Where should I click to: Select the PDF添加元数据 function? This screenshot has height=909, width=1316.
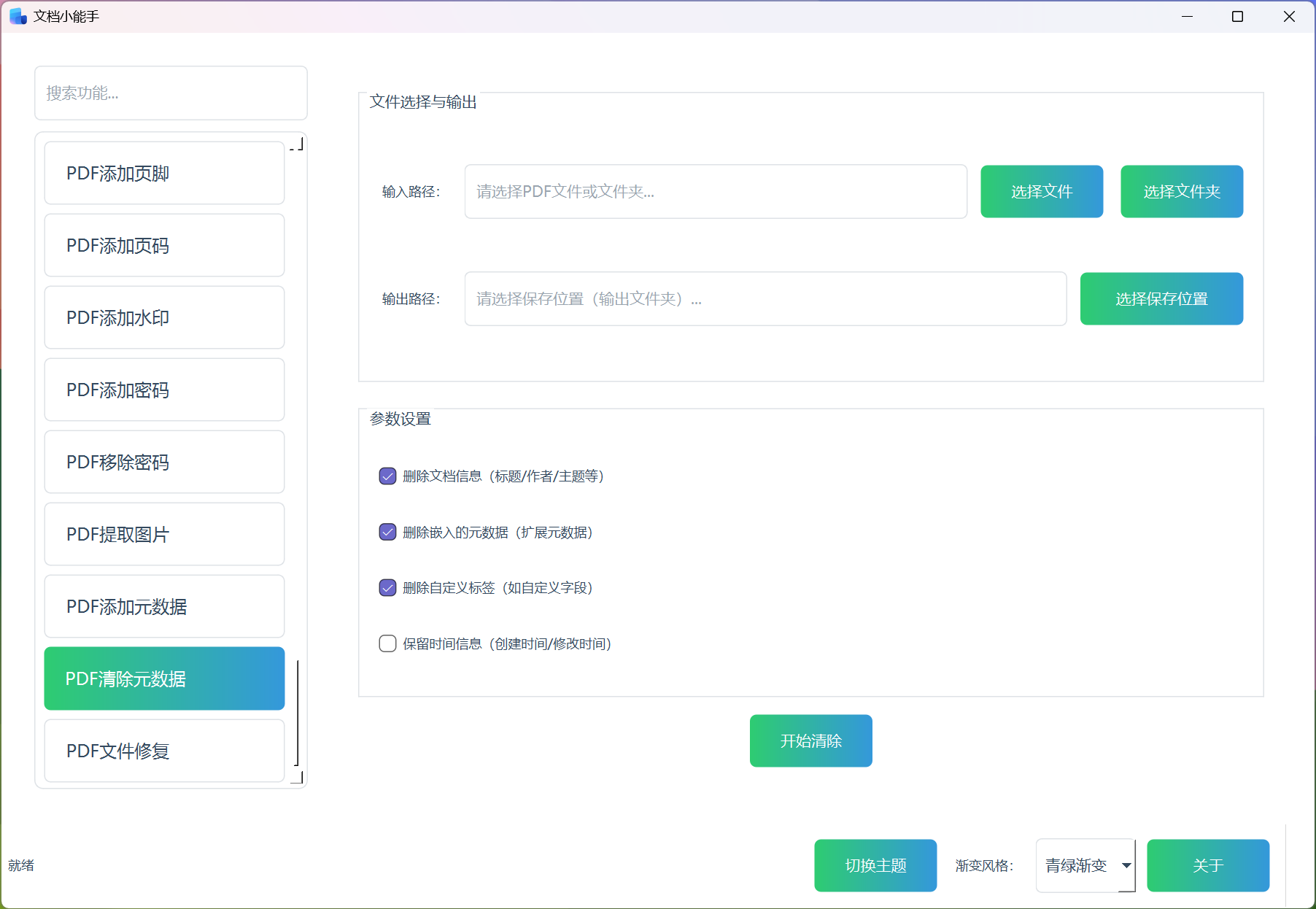[163, 606]
